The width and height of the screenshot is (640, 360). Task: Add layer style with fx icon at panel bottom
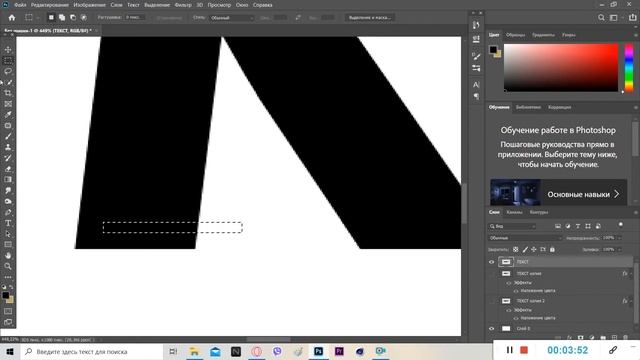569,338
